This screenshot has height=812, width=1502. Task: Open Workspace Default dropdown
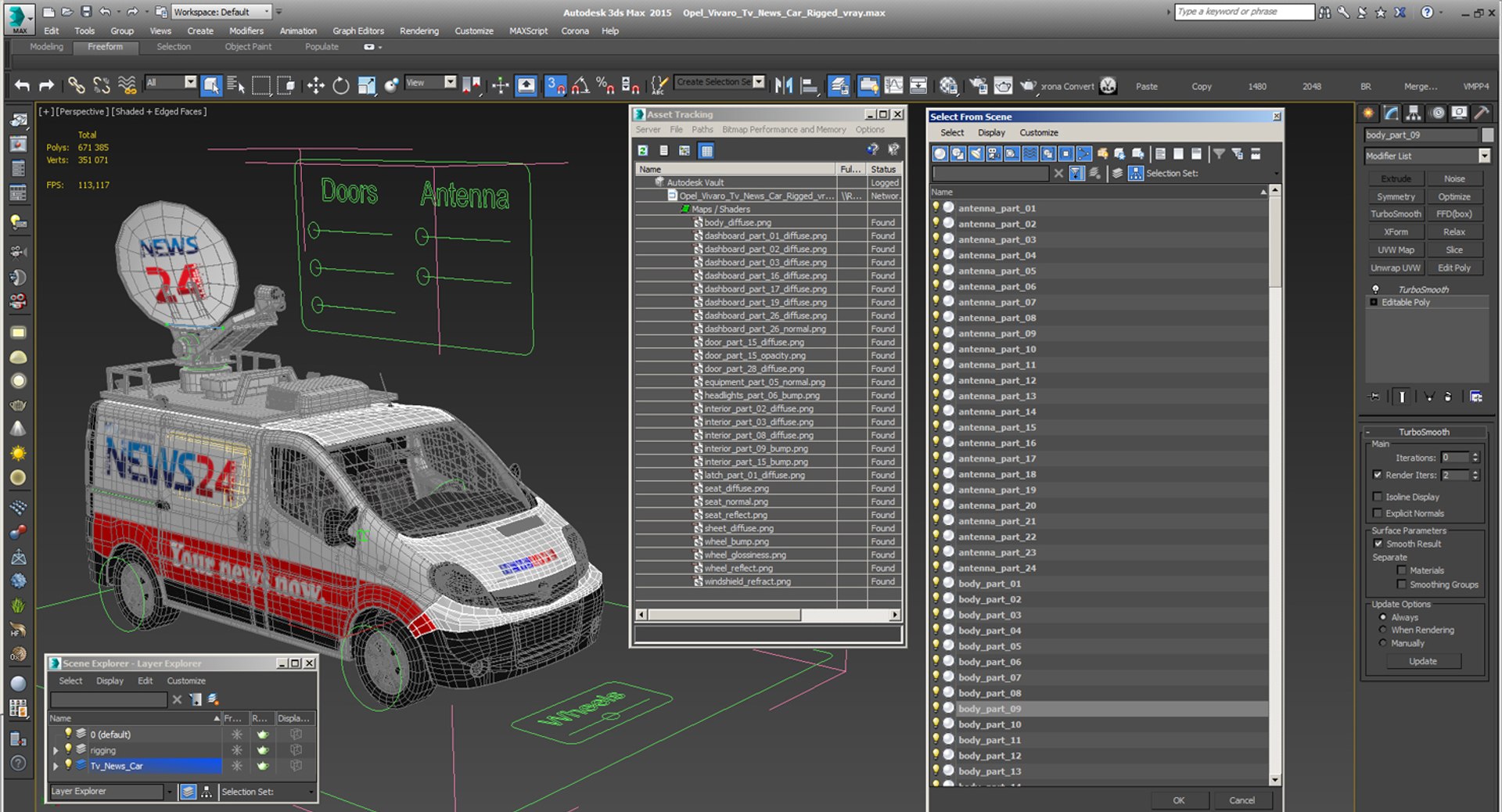click(x=267, y=12)
